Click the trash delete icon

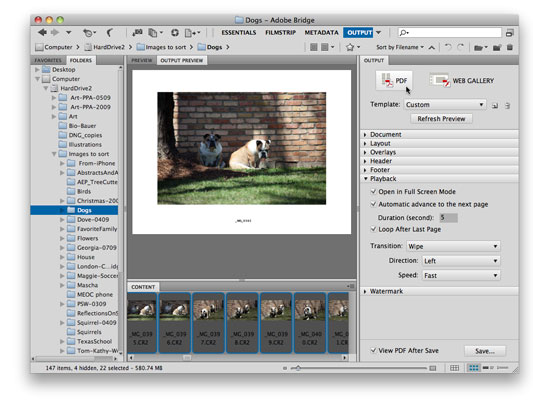[x=510, y=47]
